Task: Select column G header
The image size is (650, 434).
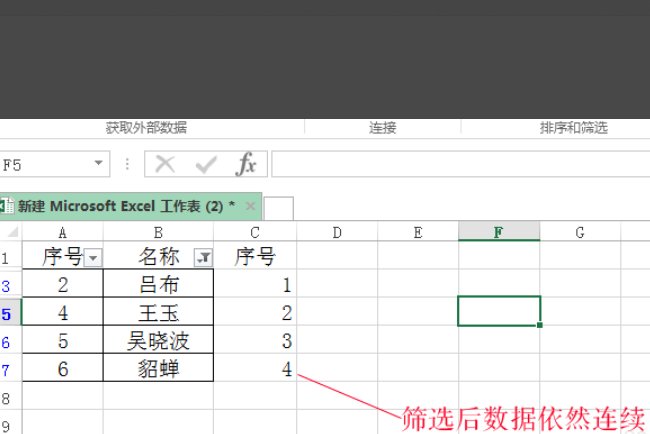Action: 580,232
